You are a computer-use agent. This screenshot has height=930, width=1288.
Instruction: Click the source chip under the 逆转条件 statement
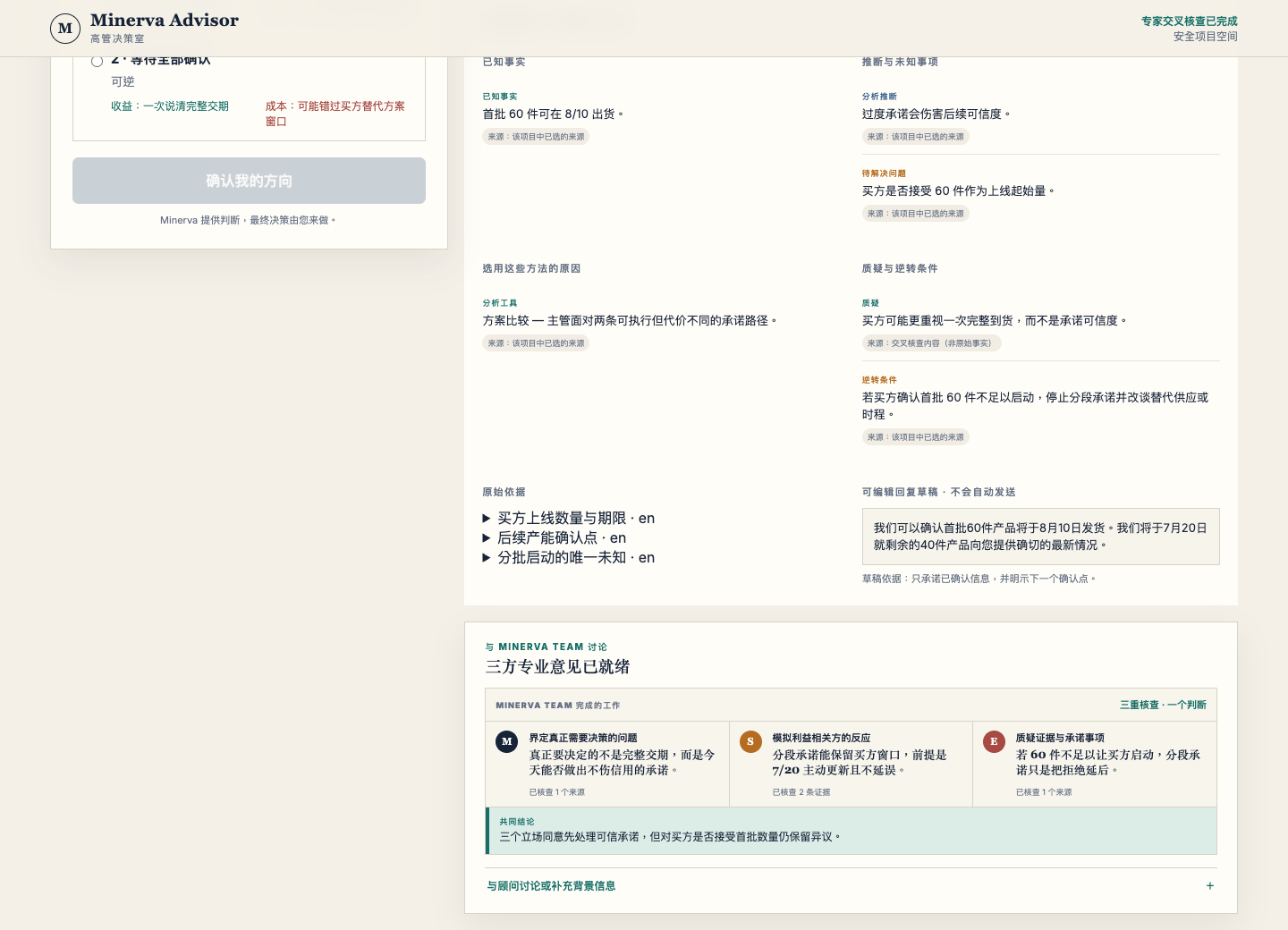pos(915,437)
